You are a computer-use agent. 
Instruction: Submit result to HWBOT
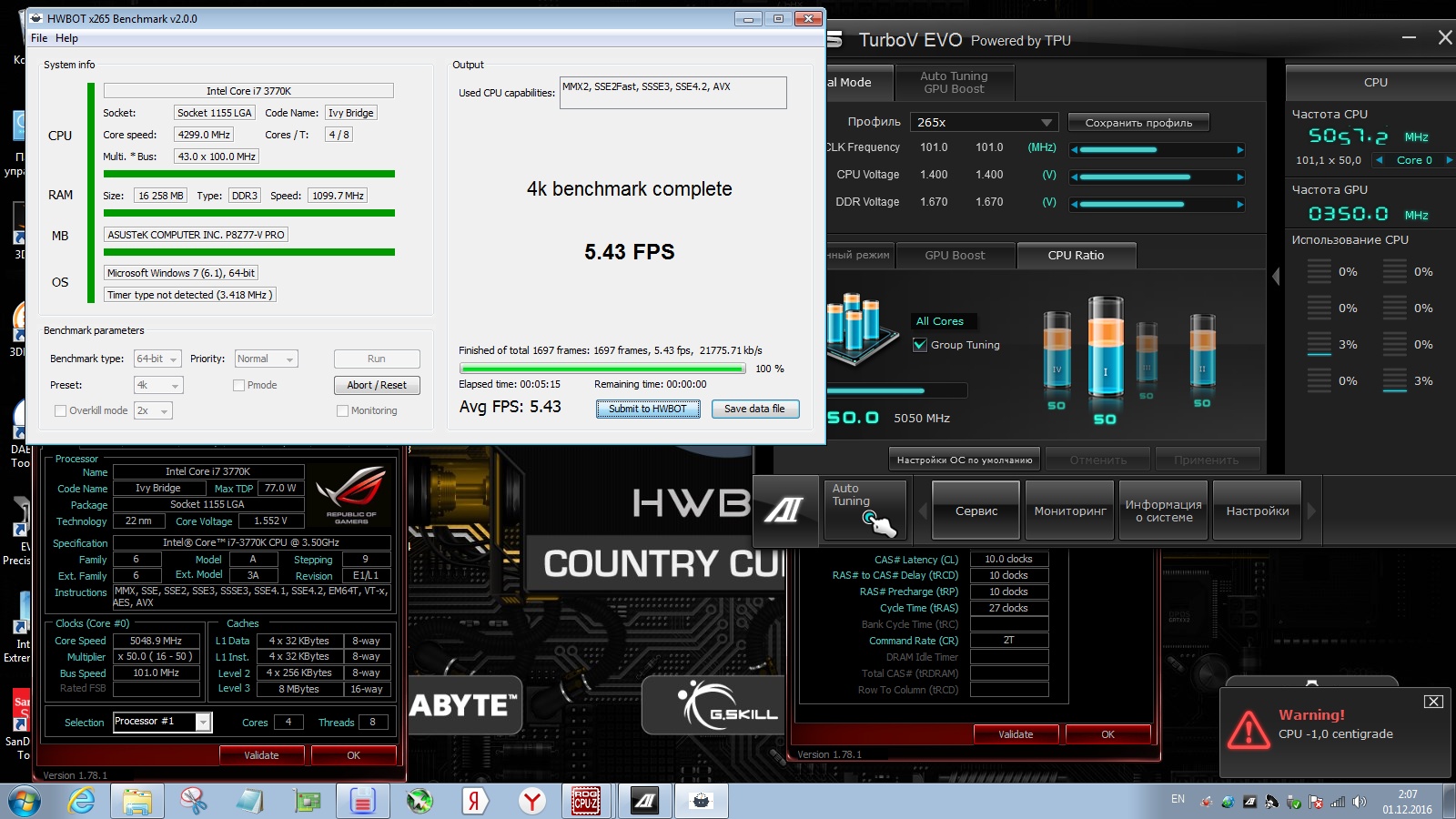pyautogui.click(x=648, y=409)
